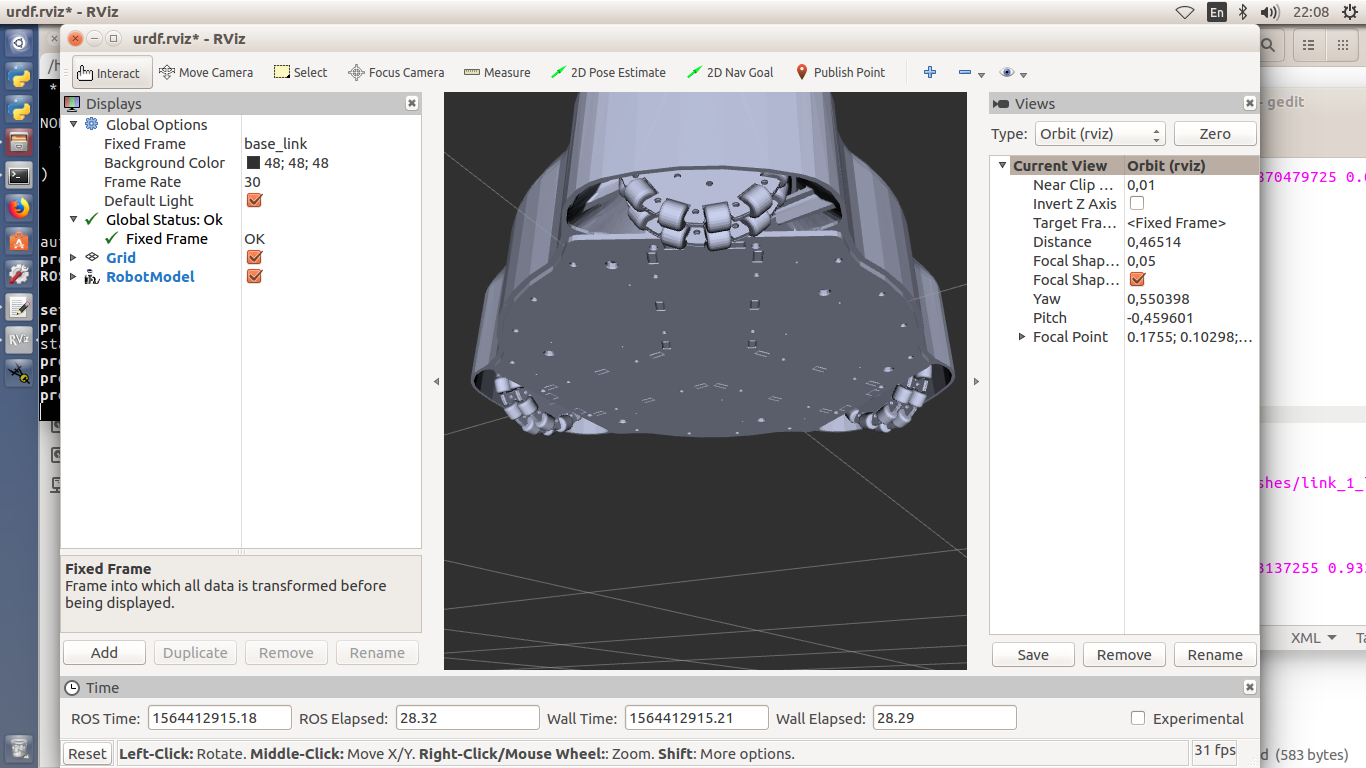The width and height of the screenshot is (1366, 768).
Task: Click the system volume icon
Action: click(x=1270, y=12)
